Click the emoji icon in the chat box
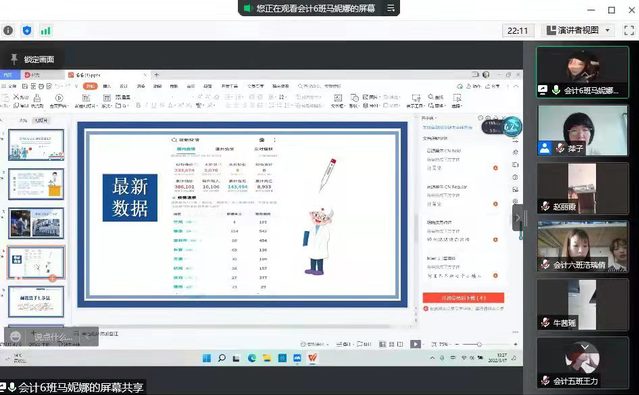 15,337
